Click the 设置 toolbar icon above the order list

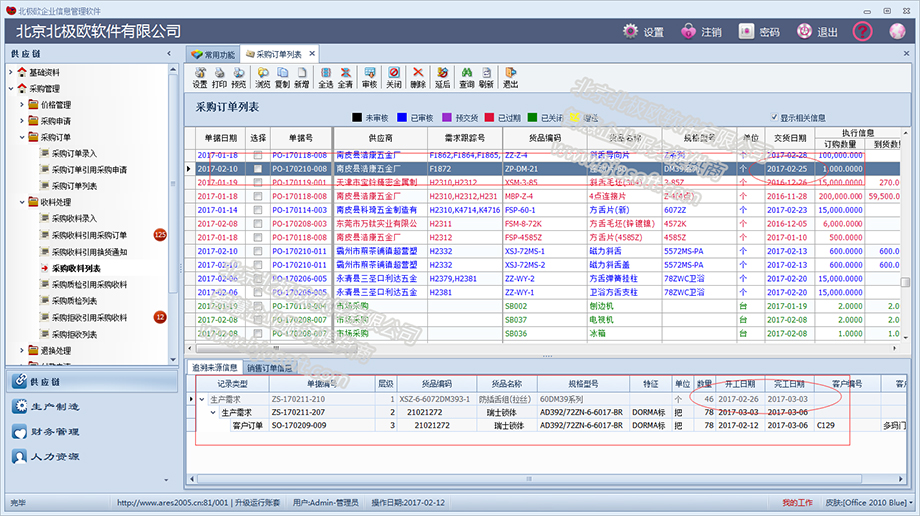200,77
